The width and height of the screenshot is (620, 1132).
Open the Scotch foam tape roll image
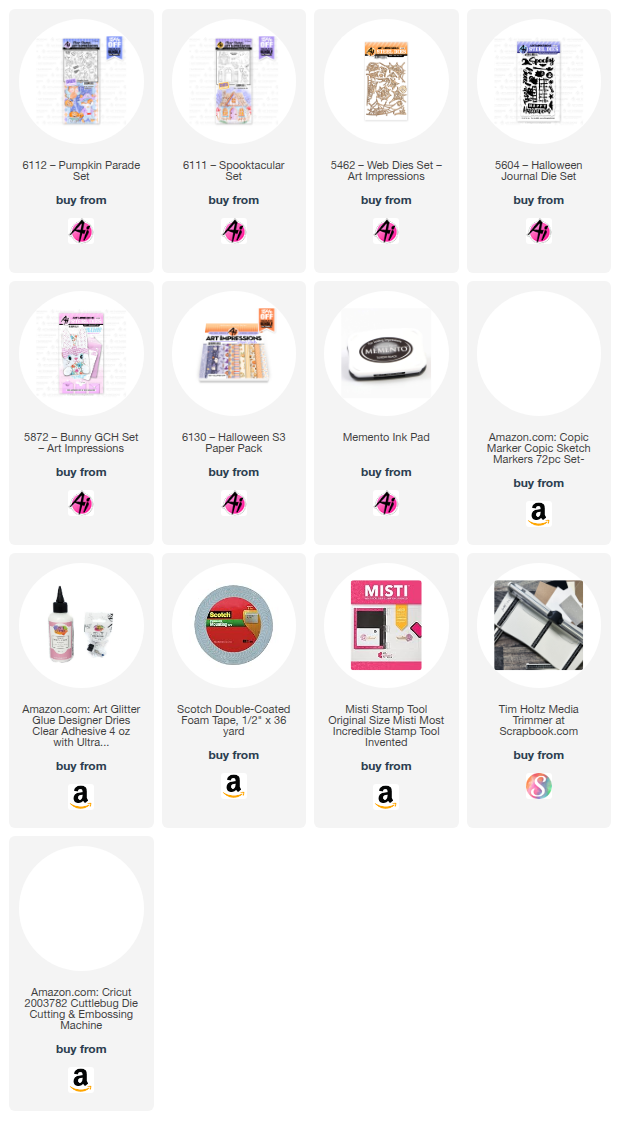pyautogui.click(x=233, y=625)
